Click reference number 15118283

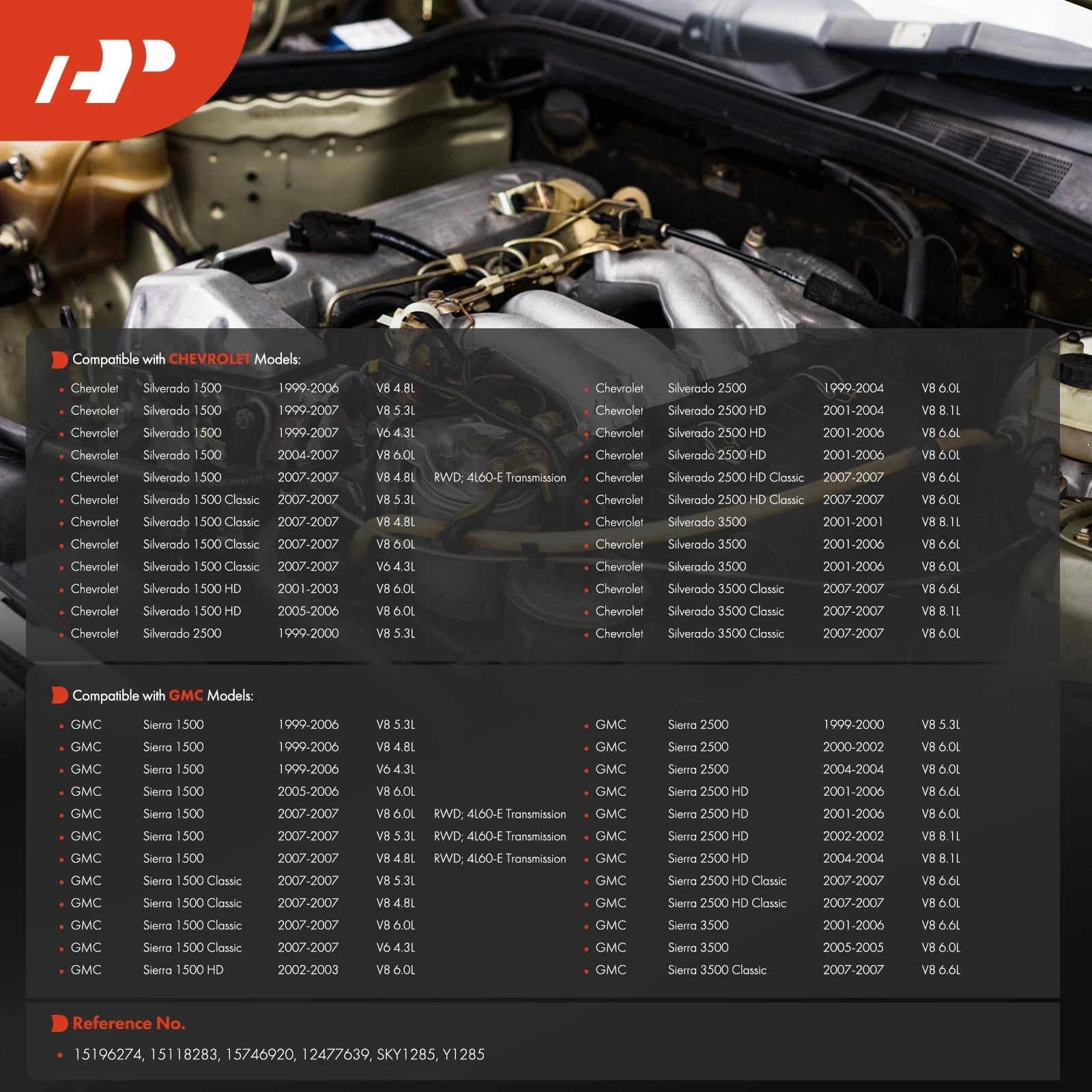coord(184,1054)
